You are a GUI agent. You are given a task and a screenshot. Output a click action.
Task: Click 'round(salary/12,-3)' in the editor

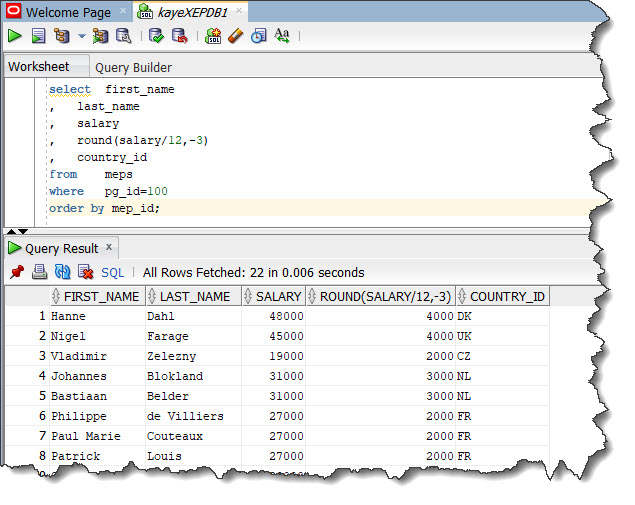[143, 140]
